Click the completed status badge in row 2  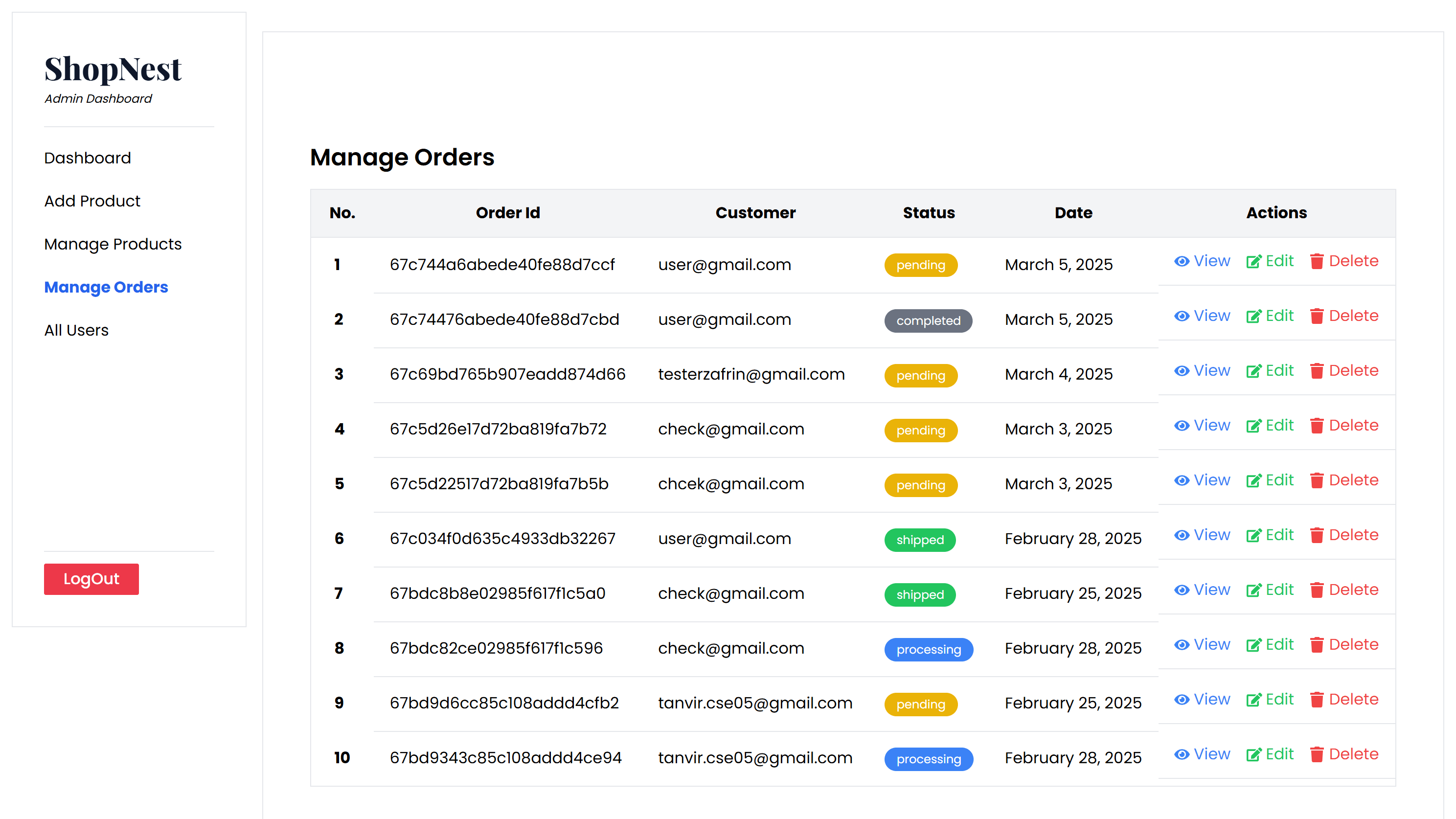[928, 321]
